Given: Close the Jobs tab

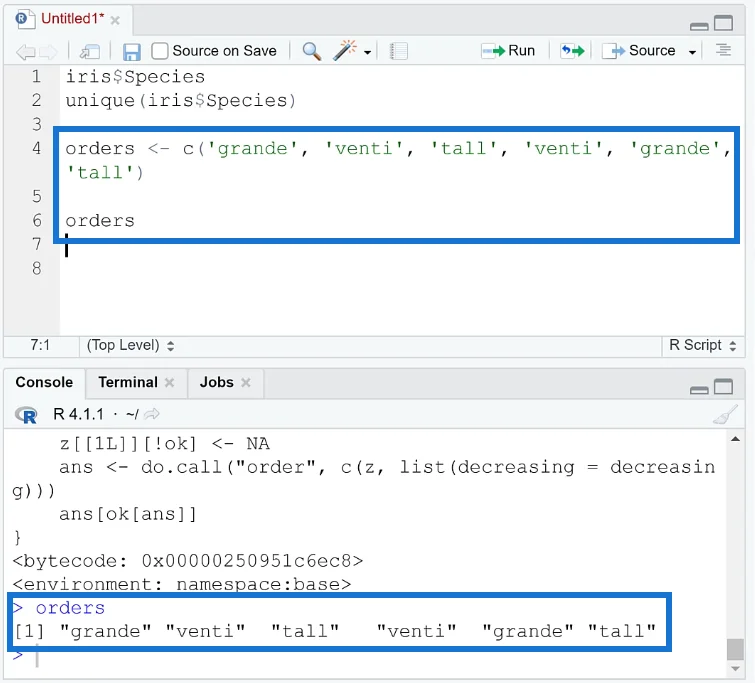Looking at the screenshot, I should point(246,383).
